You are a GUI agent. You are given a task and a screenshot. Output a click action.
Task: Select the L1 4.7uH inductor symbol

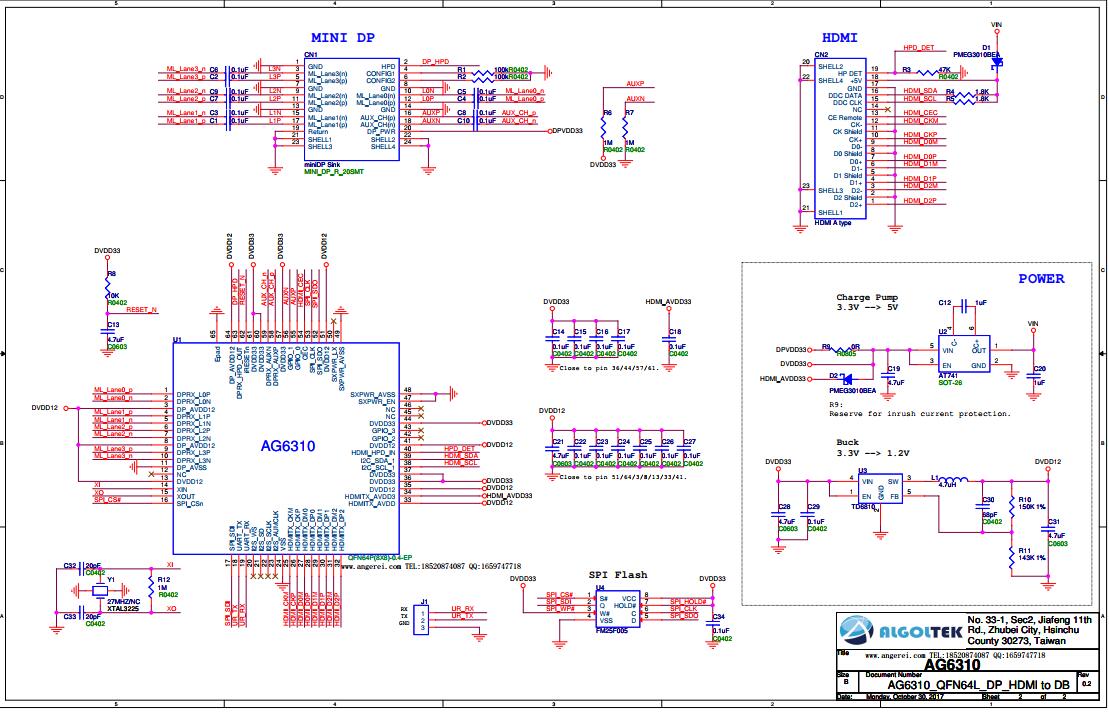[x=946, y=478]
